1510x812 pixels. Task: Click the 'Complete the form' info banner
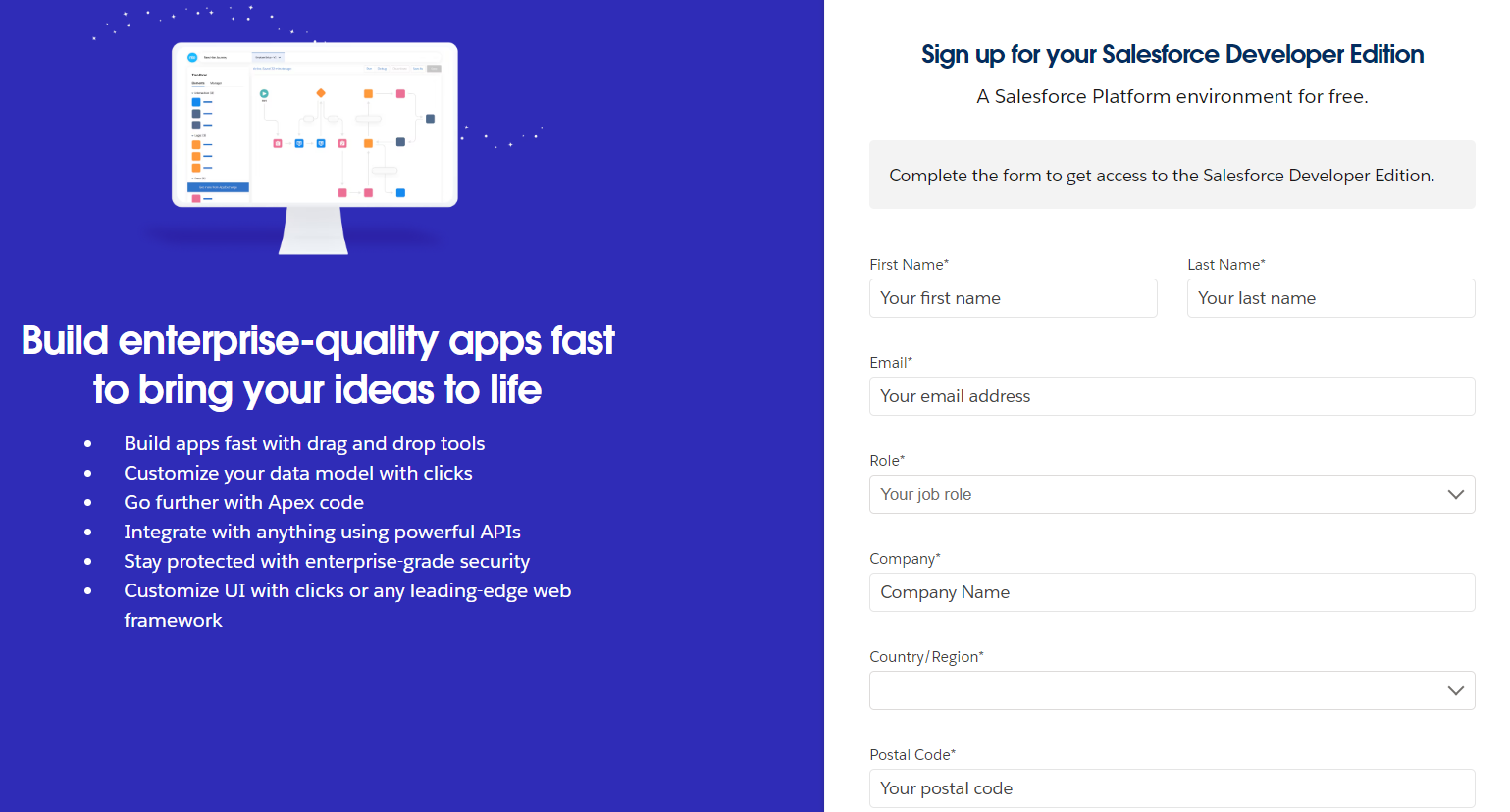tap(1172, 175)
